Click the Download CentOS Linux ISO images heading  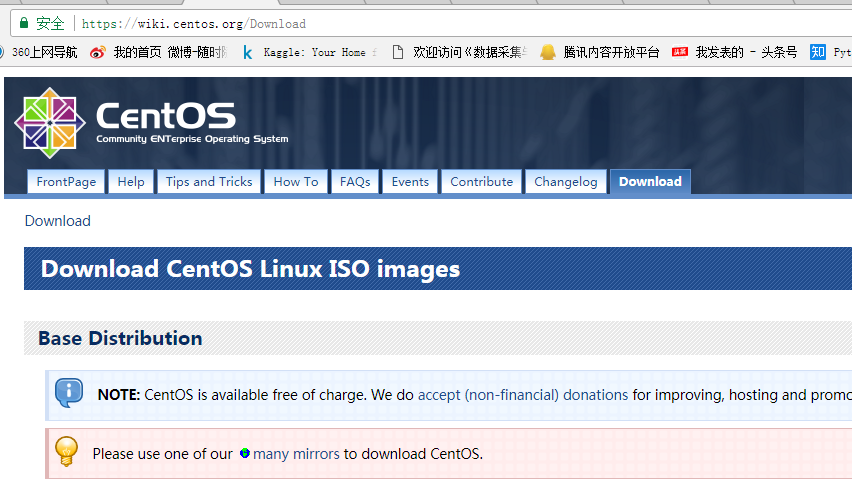[x=250, y=269]
